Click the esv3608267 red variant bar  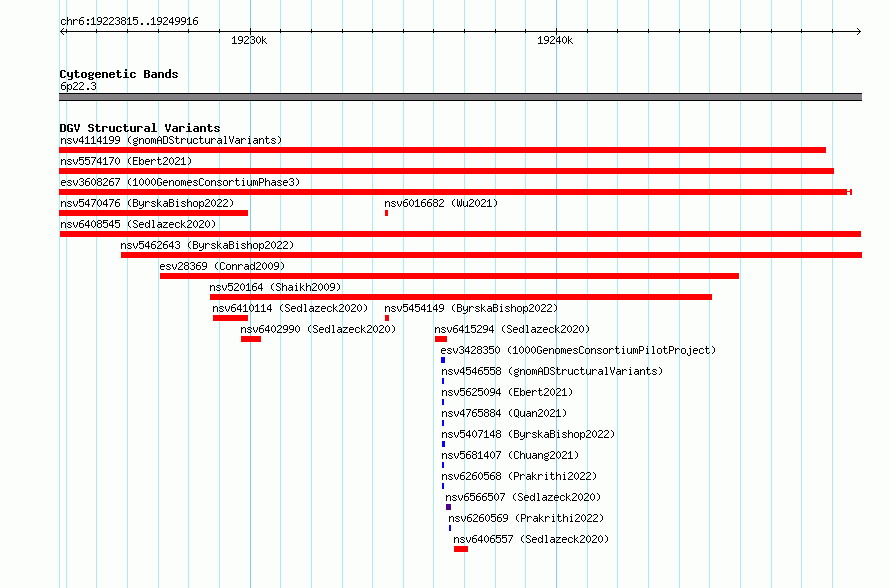click(455, 192)
